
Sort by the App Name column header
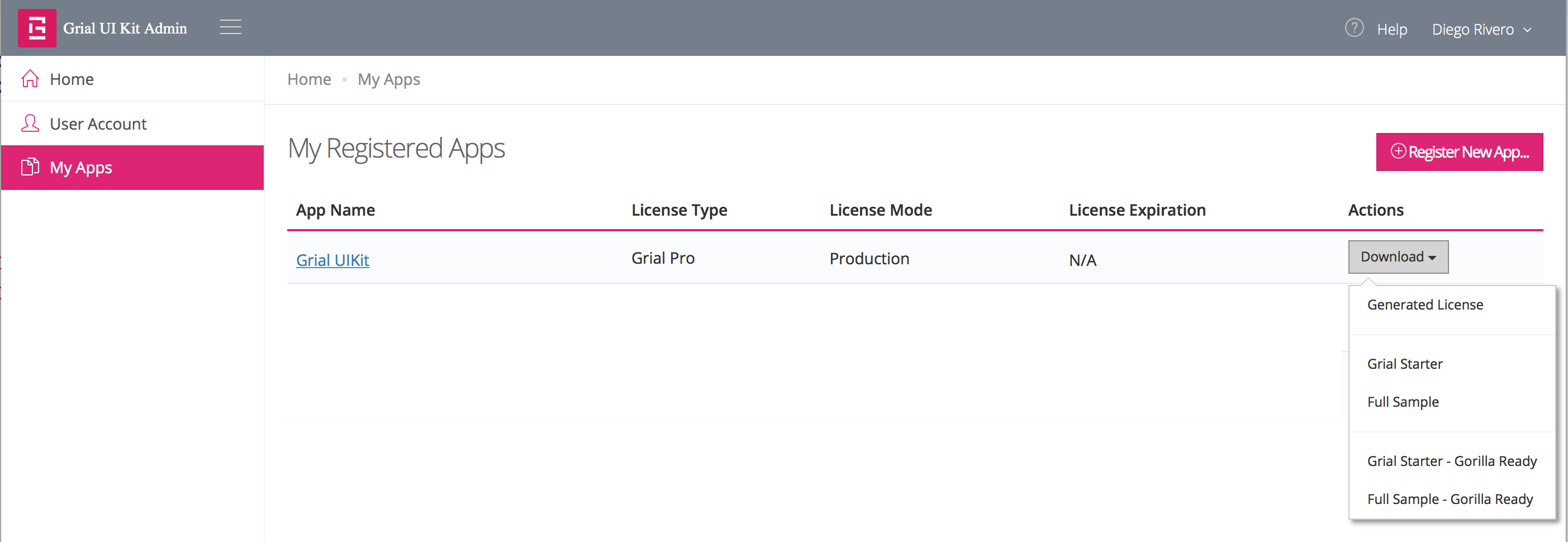pyautogui.click(x=335, y=210)
